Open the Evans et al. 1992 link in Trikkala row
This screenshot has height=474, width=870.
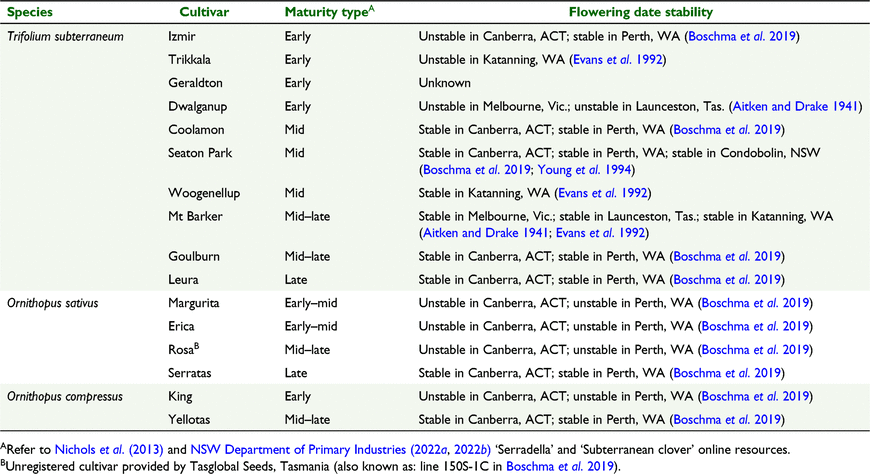coord(618,60)
